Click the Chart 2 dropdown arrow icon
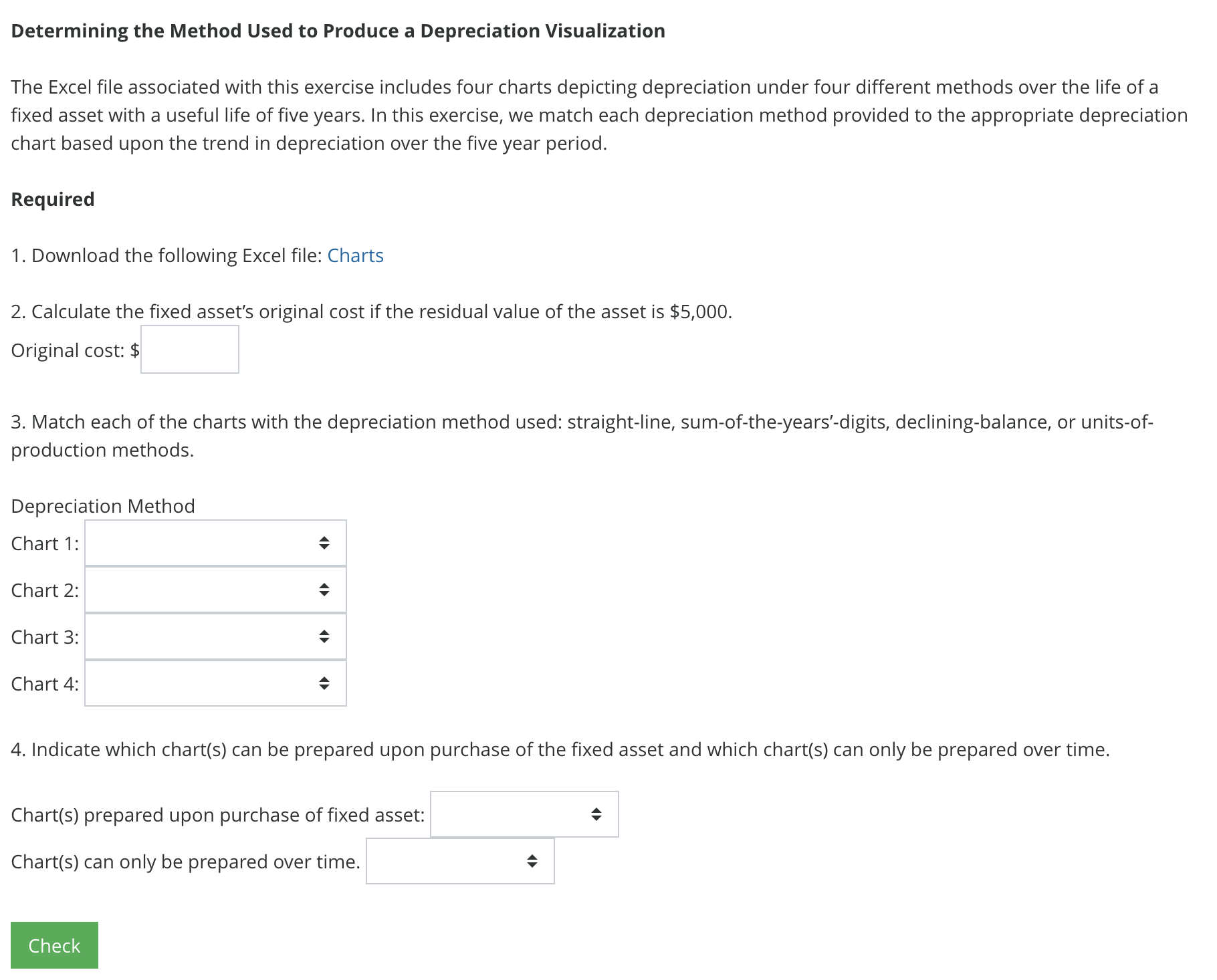 pyautogui.click(x=324, y=590)
